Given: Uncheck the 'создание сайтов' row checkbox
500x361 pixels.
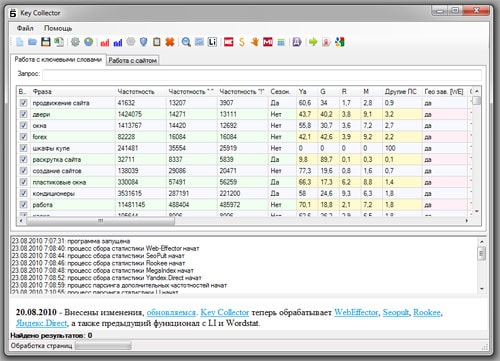Looking at the screenshot, I should [23, 171].
